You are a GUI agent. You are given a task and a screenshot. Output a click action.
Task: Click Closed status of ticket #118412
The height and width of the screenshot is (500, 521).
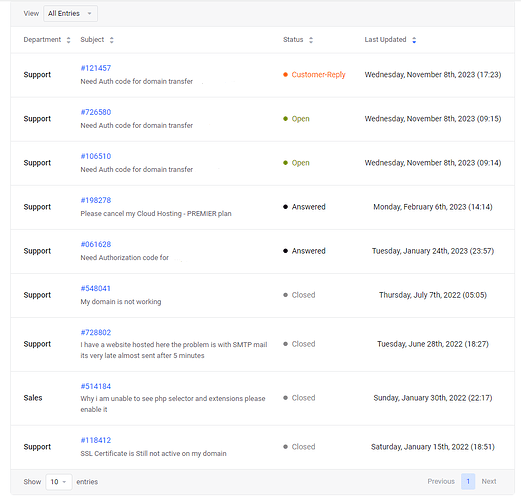tap(303, 447)
